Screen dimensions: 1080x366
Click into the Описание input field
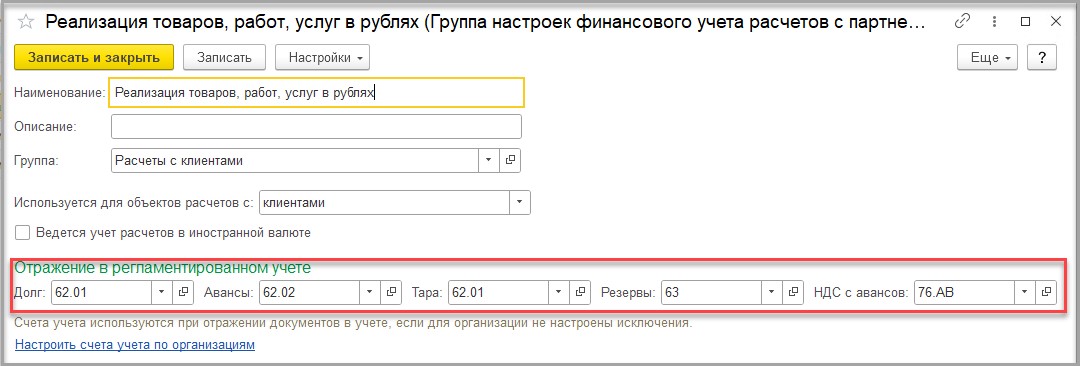[316, 127]
